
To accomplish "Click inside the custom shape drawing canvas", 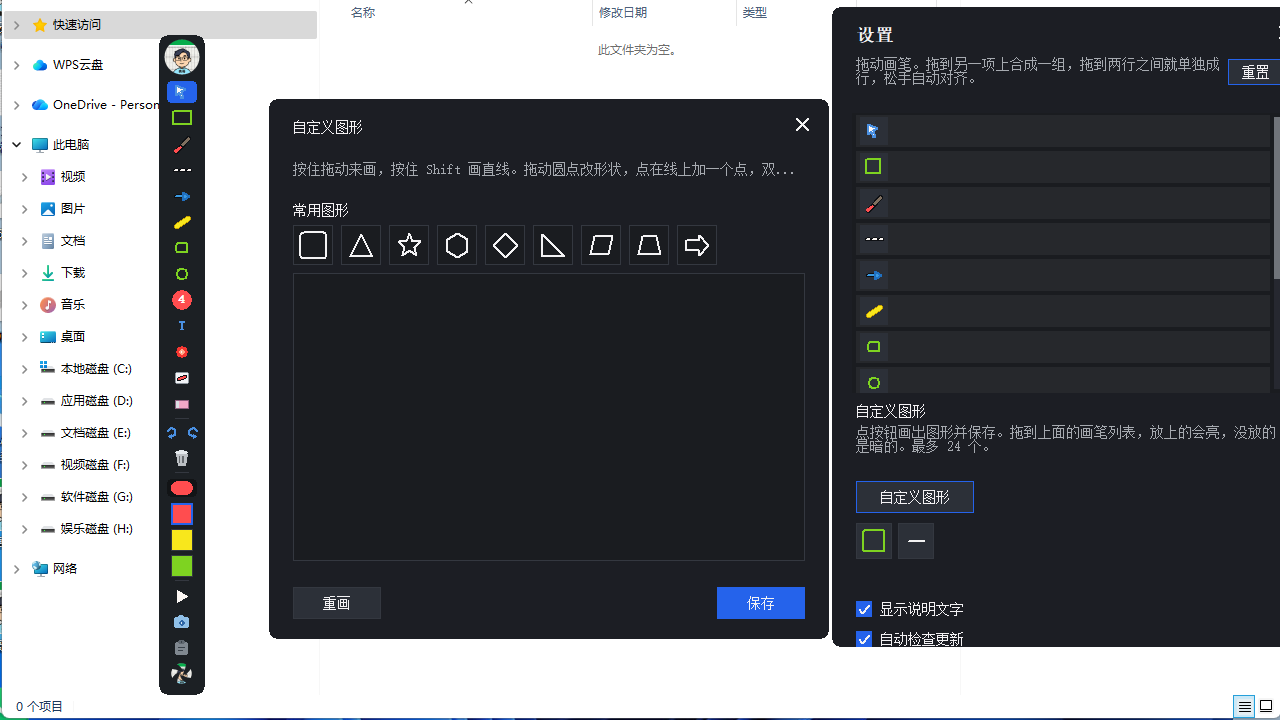I will click(x=549, y=417).
